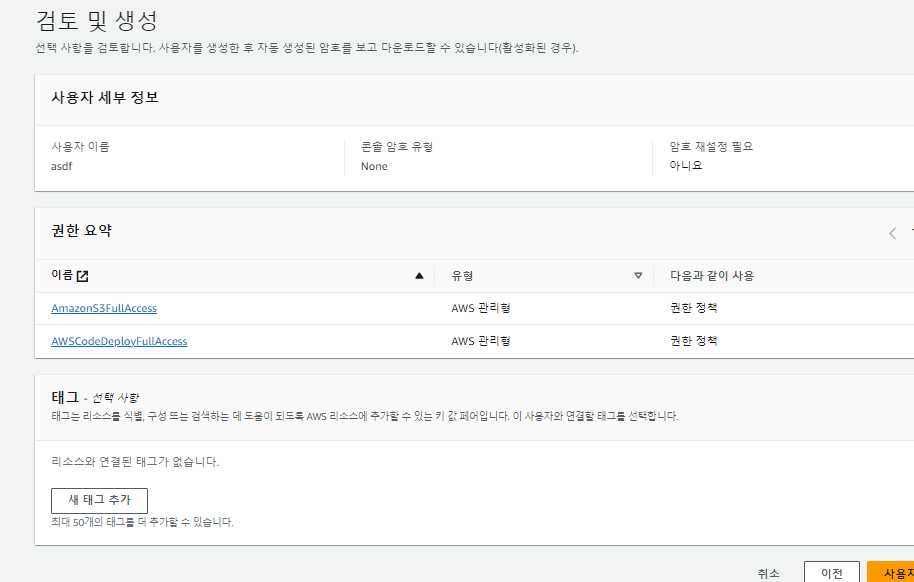Click 권한 정책 in AWSCodeDeployFullAccess row

pos(694,341)
